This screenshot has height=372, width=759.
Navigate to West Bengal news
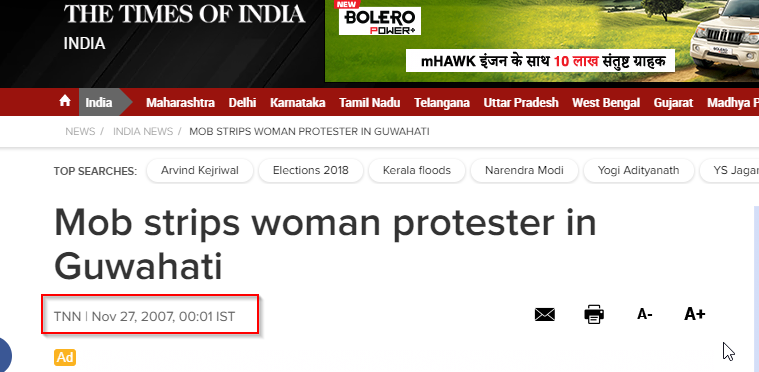point(606,103)
